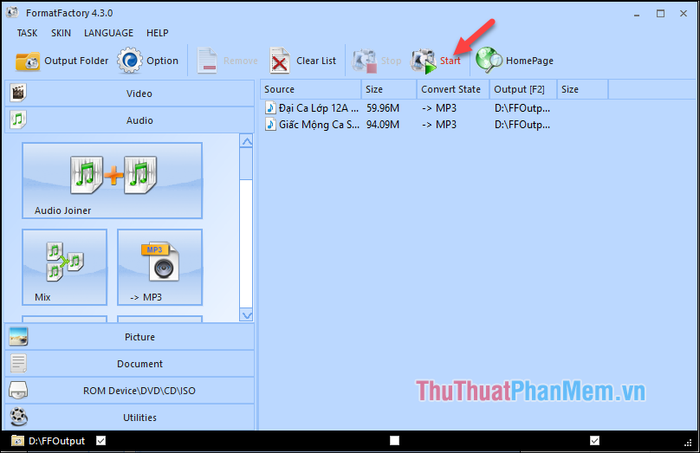Toggle the checkbox next to D:\FFOutput
Image resolution: width=700 pixels, height=453 pixels.
[x=101, y=441]
